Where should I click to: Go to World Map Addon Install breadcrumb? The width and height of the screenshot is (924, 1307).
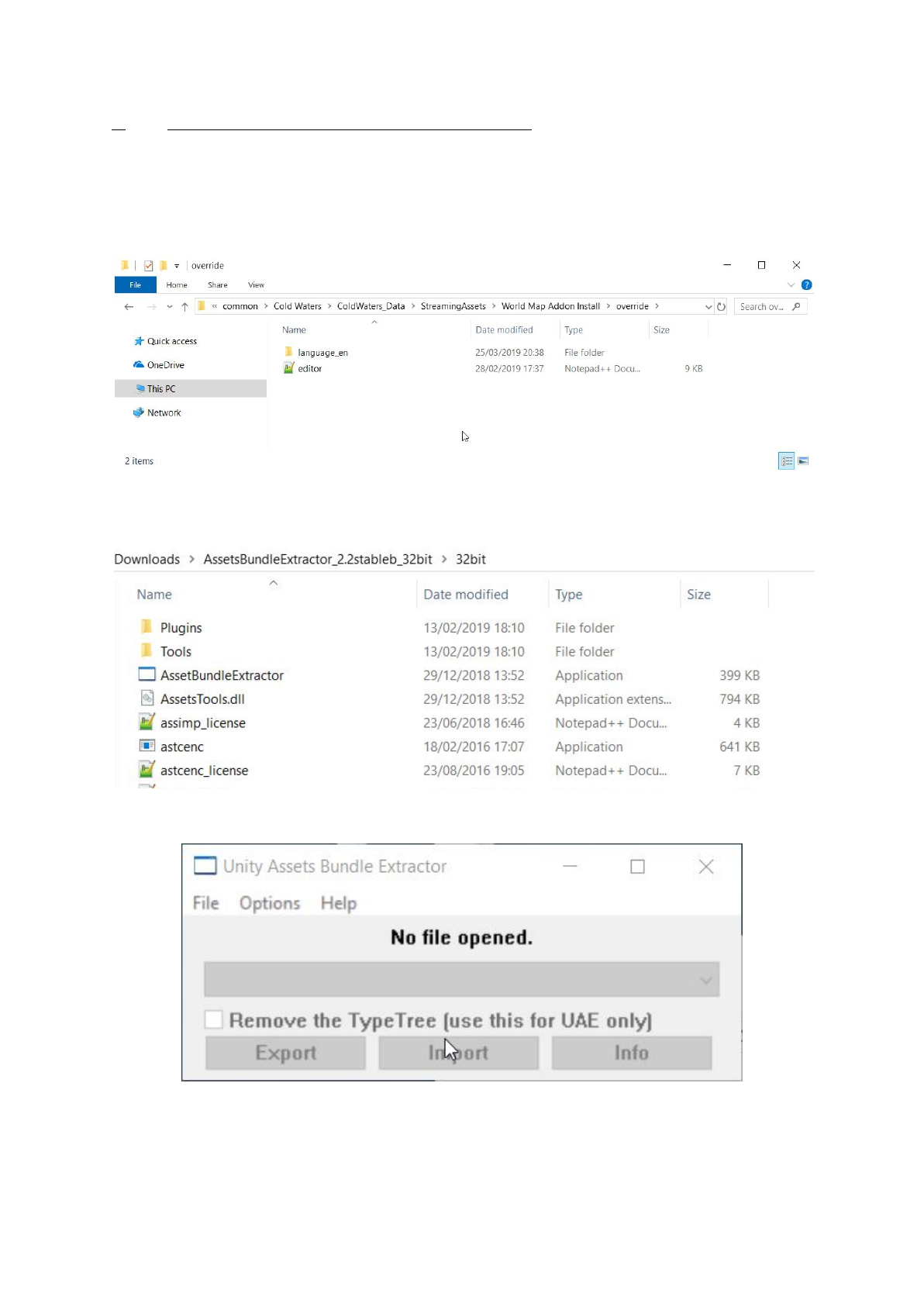(x=550, y=306)
